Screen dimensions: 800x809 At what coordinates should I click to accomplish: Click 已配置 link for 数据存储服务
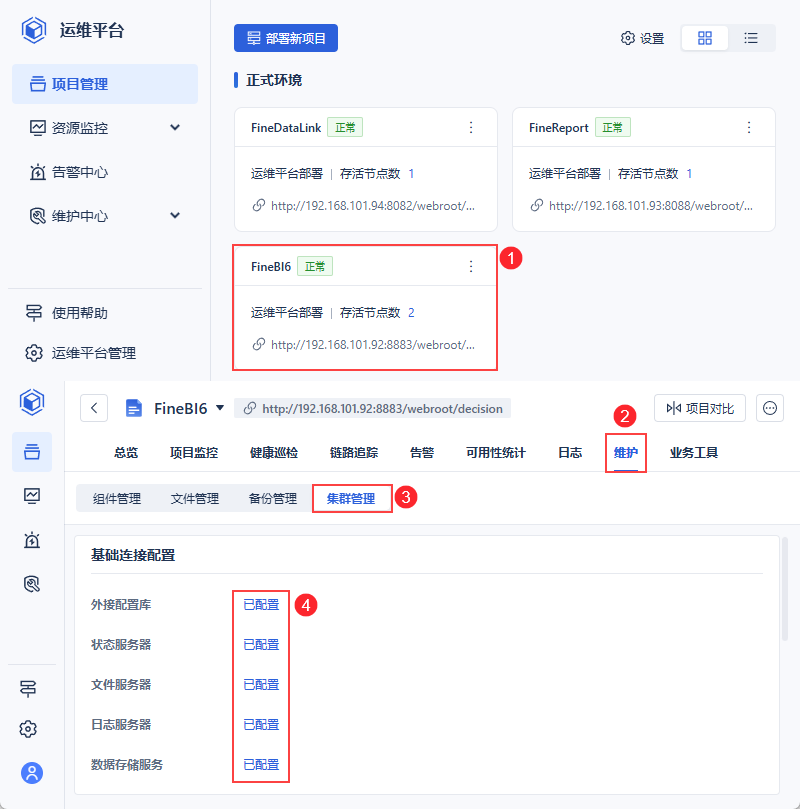[x=261, y=764]
